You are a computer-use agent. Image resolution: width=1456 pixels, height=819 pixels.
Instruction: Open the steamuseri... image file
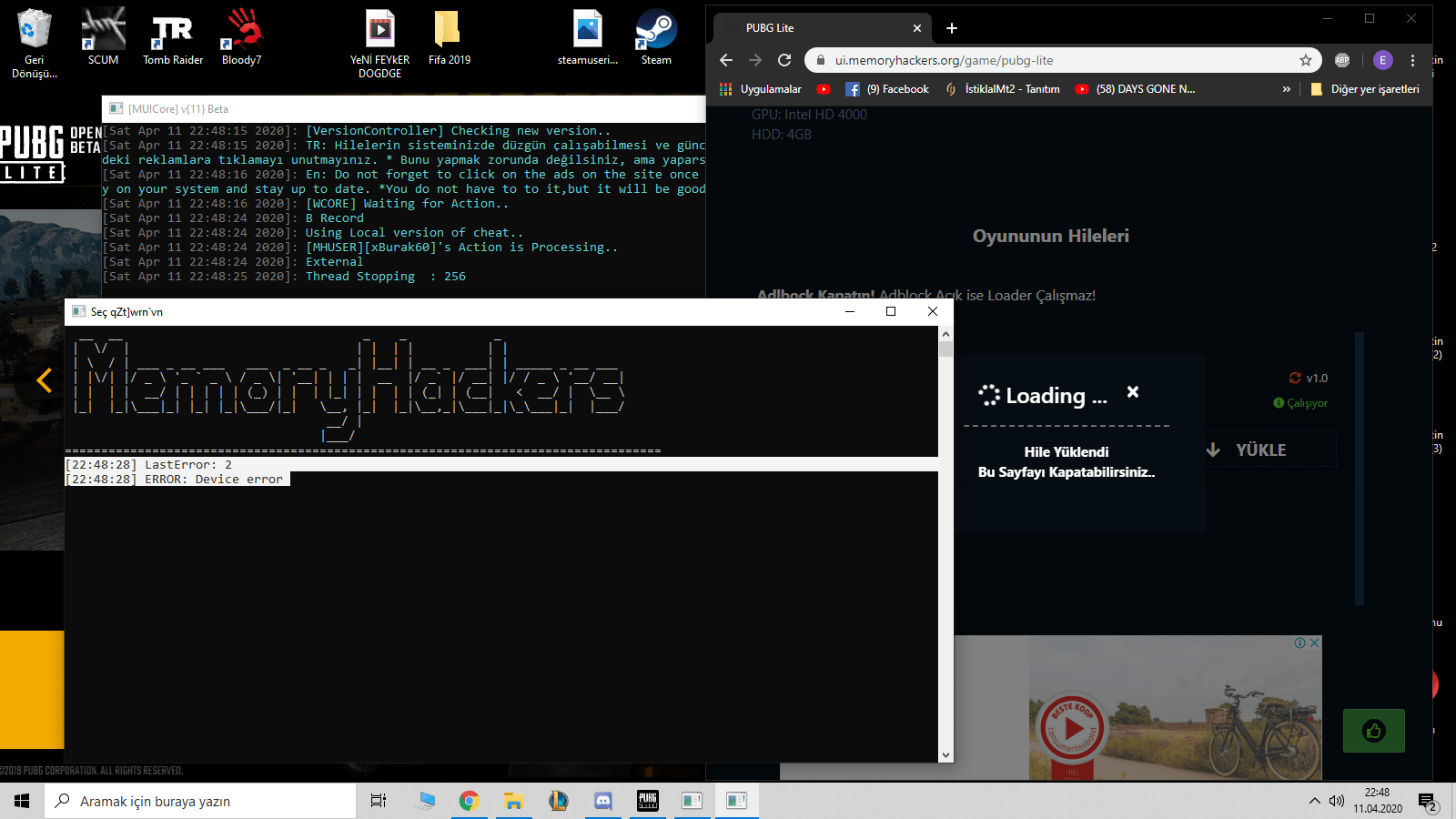click(x=588, y=36)
